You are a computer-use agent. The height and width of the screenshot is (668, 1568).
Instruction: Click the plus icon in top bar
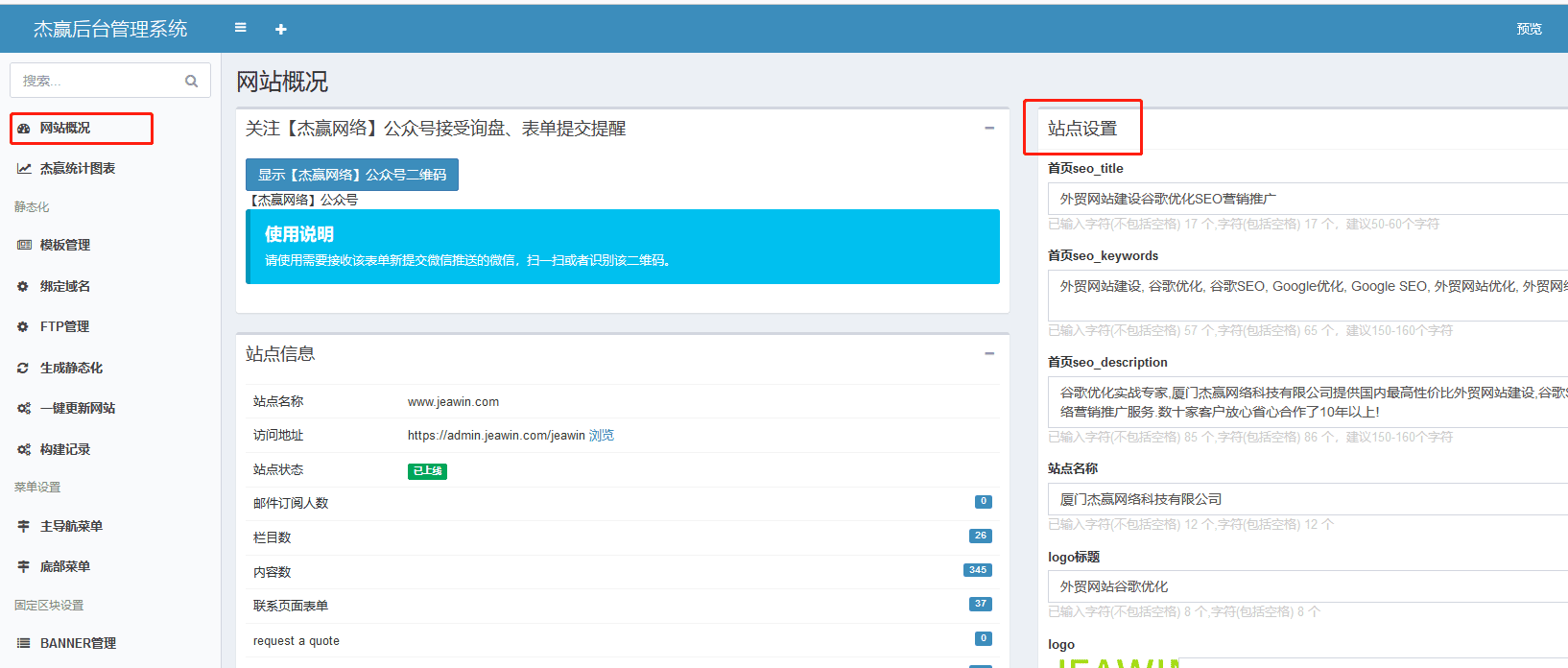coord(281,30)
